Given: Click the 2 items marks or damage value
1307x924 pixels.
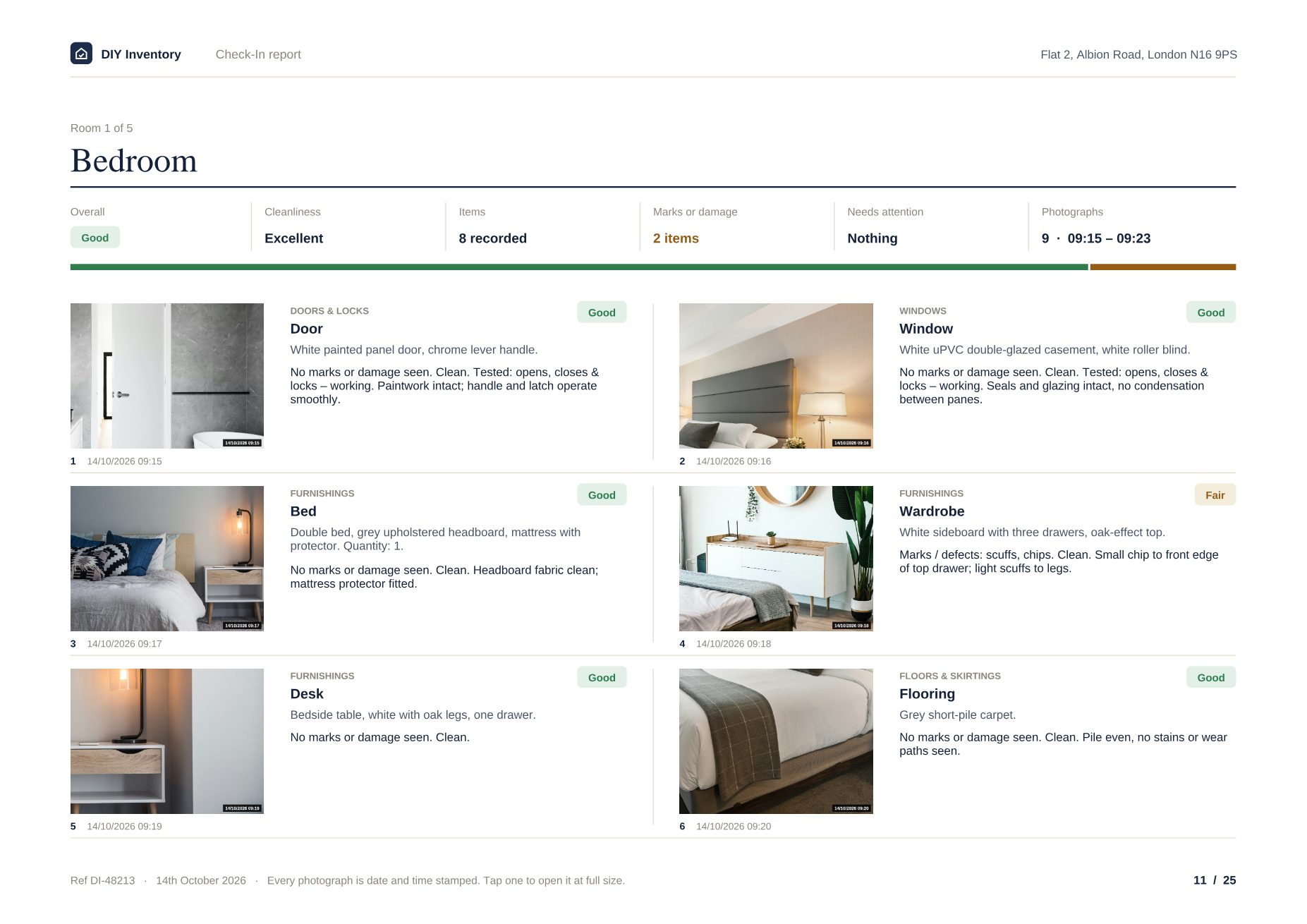Looking at the screenshot, I should [x=676, y=238].
